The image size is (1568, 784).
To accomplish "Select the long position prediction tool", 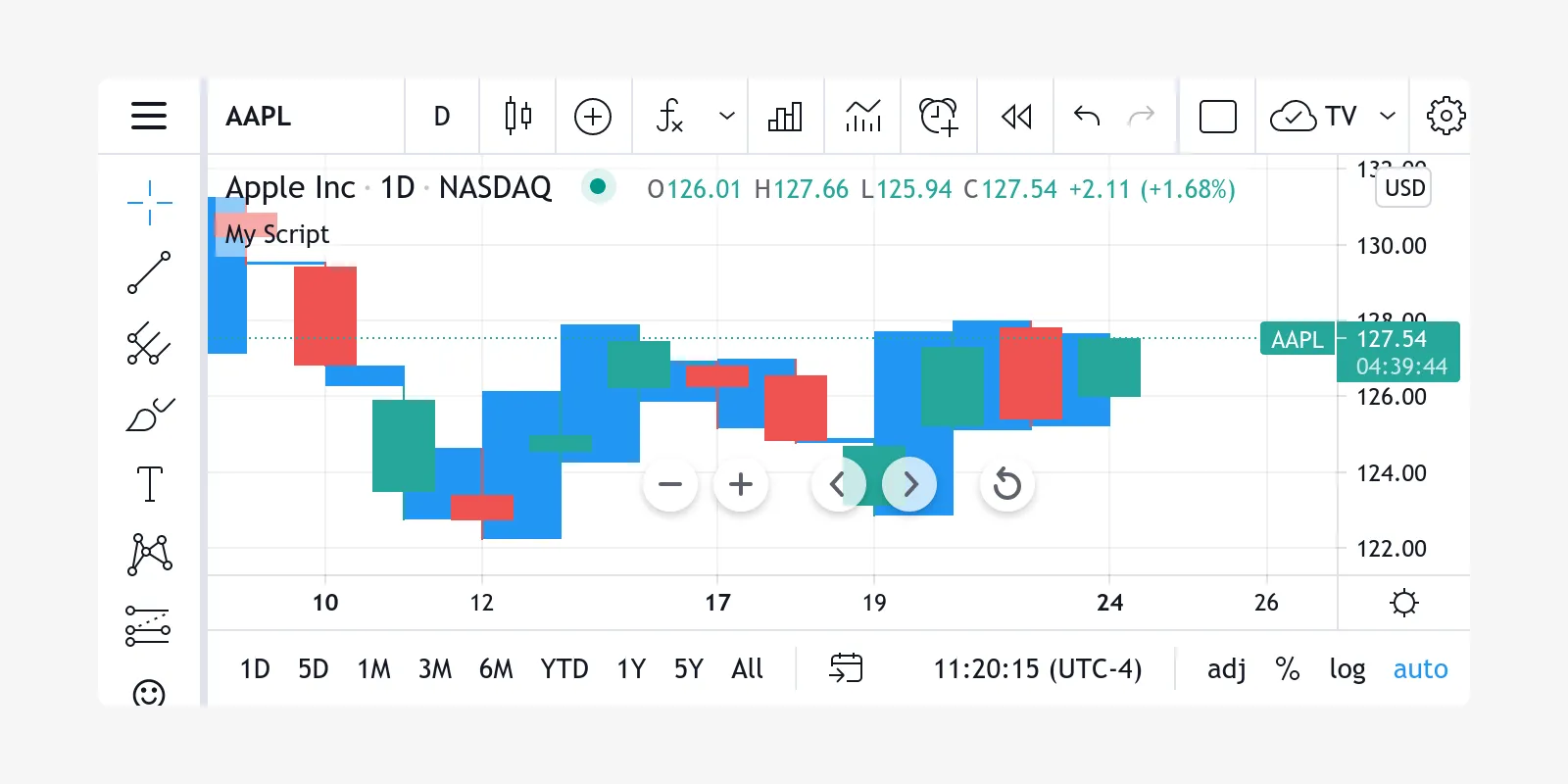I will [149, 625].
